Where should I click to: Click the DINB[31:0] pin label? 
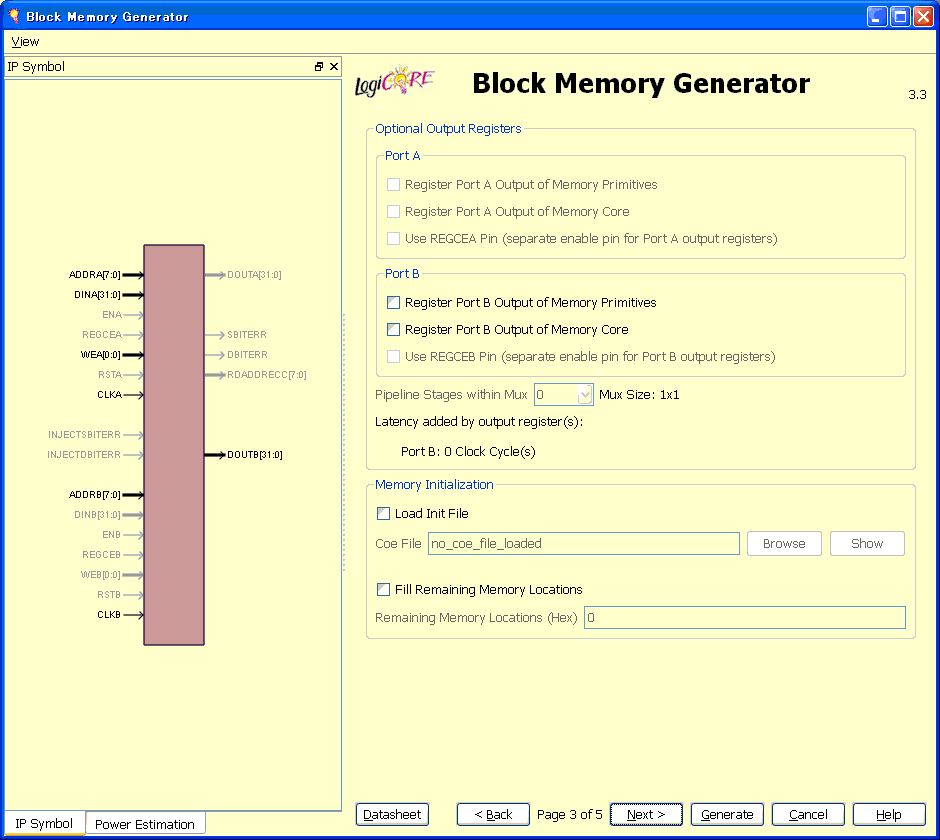(x=97, y=514)
